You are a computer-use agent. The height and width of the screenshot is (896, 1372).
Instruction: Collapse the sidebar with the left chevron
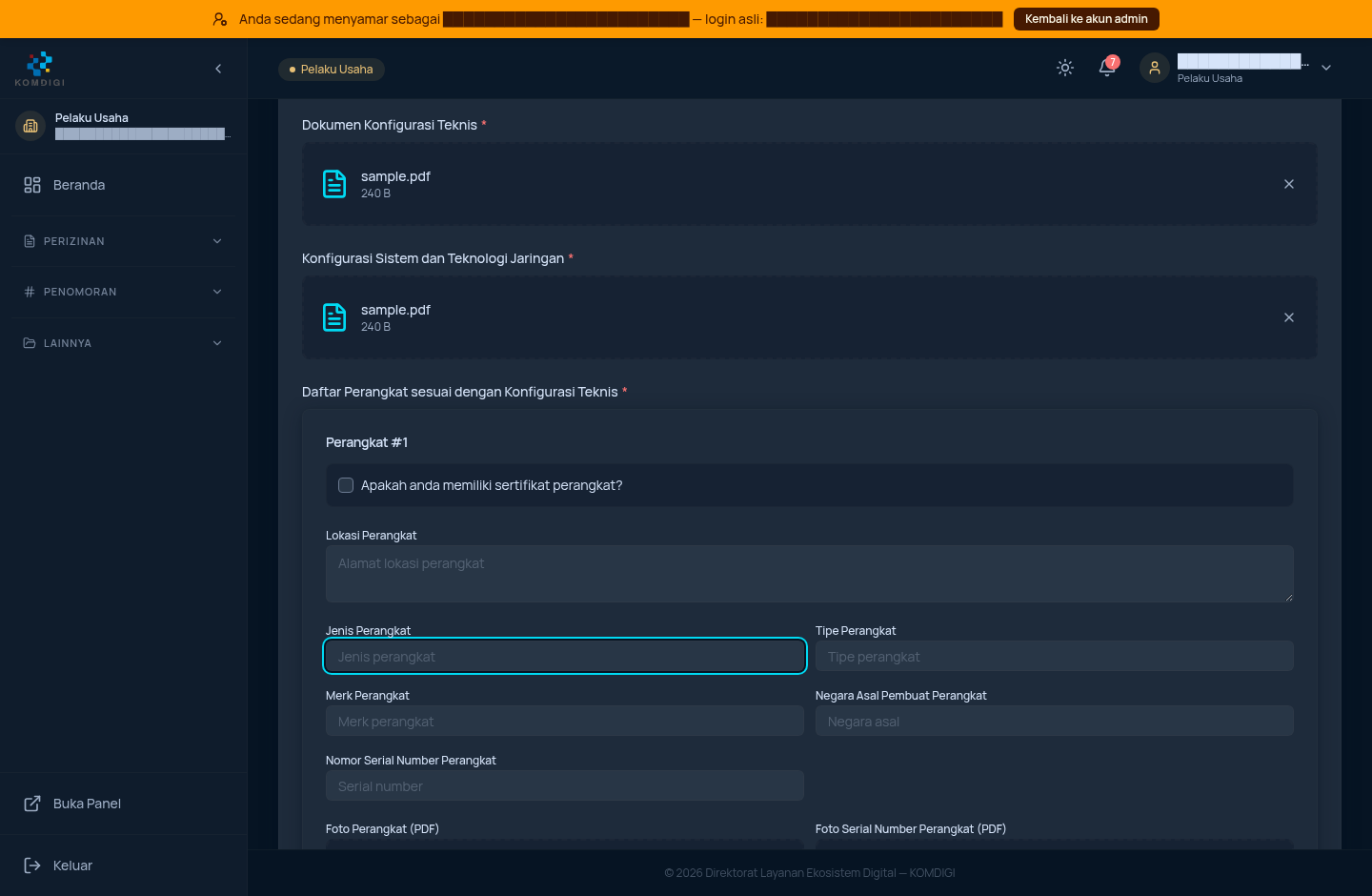click(x=218, y=69)
